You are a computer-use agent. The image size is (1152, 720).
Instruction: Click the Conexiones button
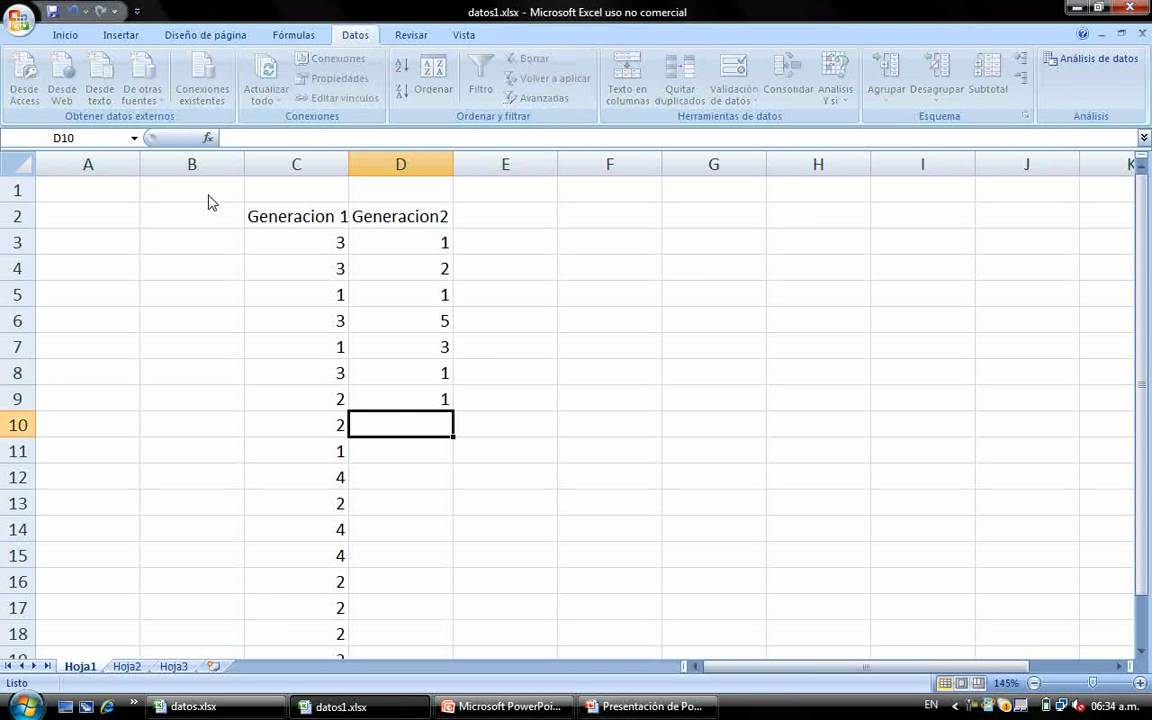330,58
